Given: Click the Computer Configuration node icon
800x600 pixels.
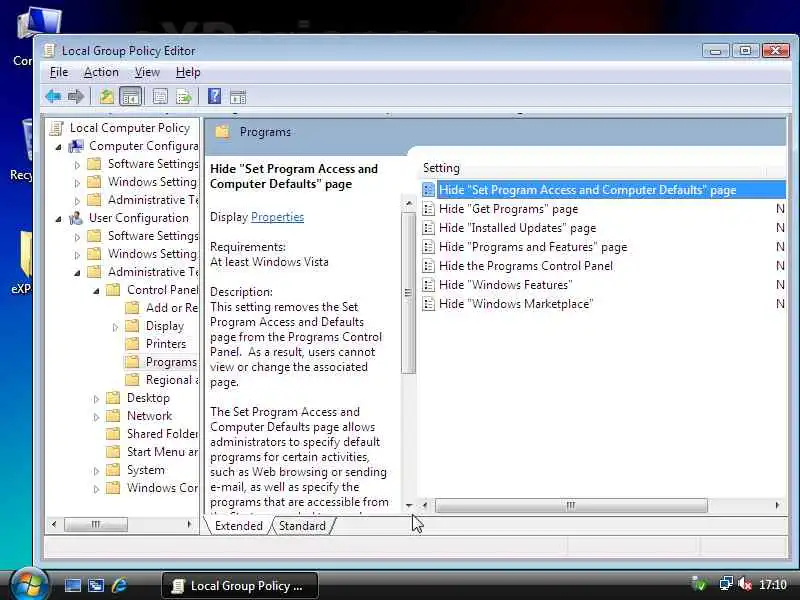Looking at the screenshot, I should (x=76, y=146).
